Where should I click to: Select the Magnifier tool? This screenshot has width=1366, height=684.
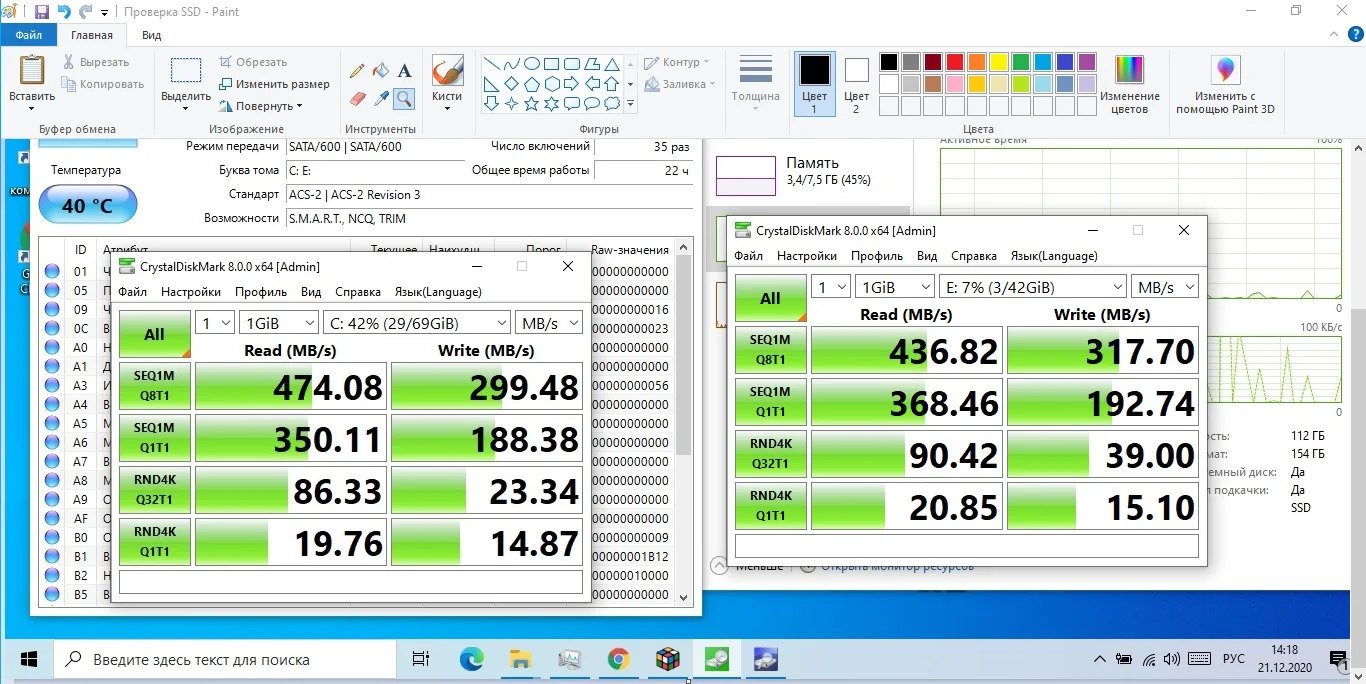(404, 98)
